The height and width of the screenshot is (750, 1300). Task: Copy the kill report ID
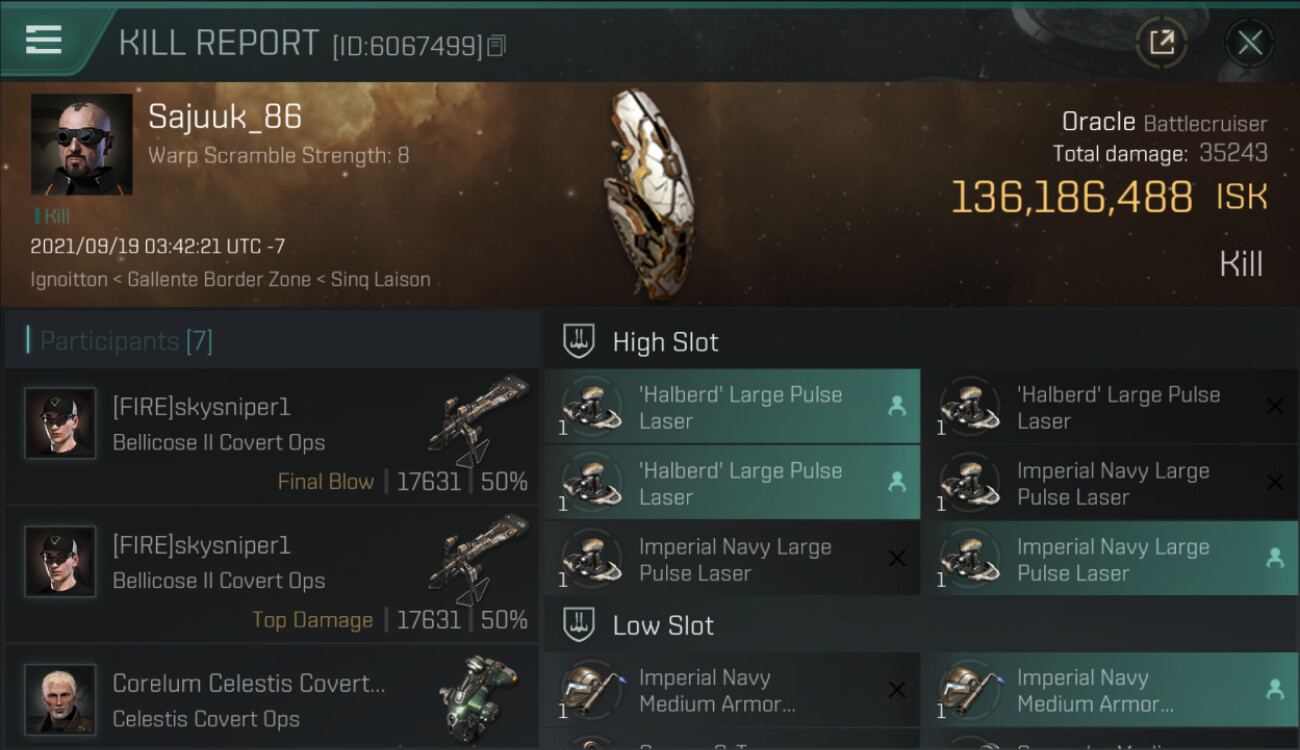497,45
